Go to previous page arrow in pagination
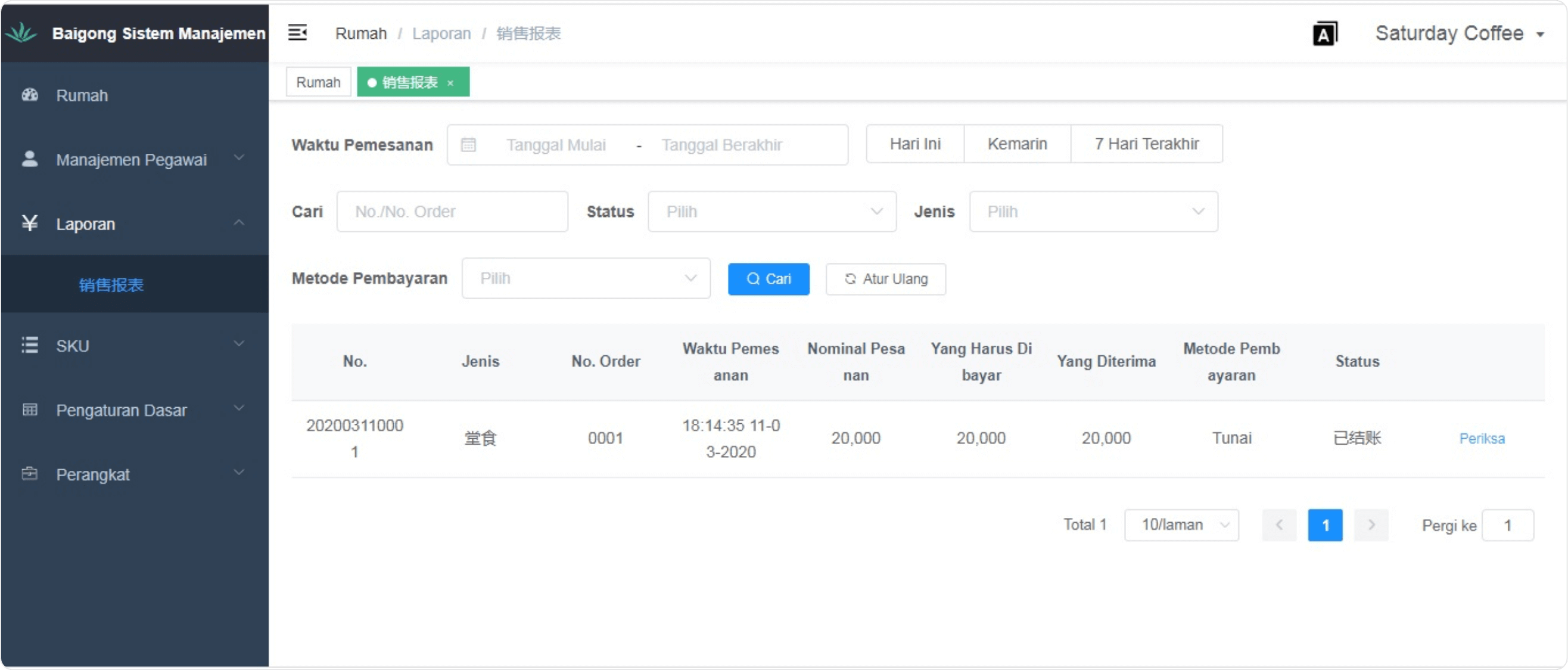This screenshot has width=1568, height=670. pos(1279,525)
